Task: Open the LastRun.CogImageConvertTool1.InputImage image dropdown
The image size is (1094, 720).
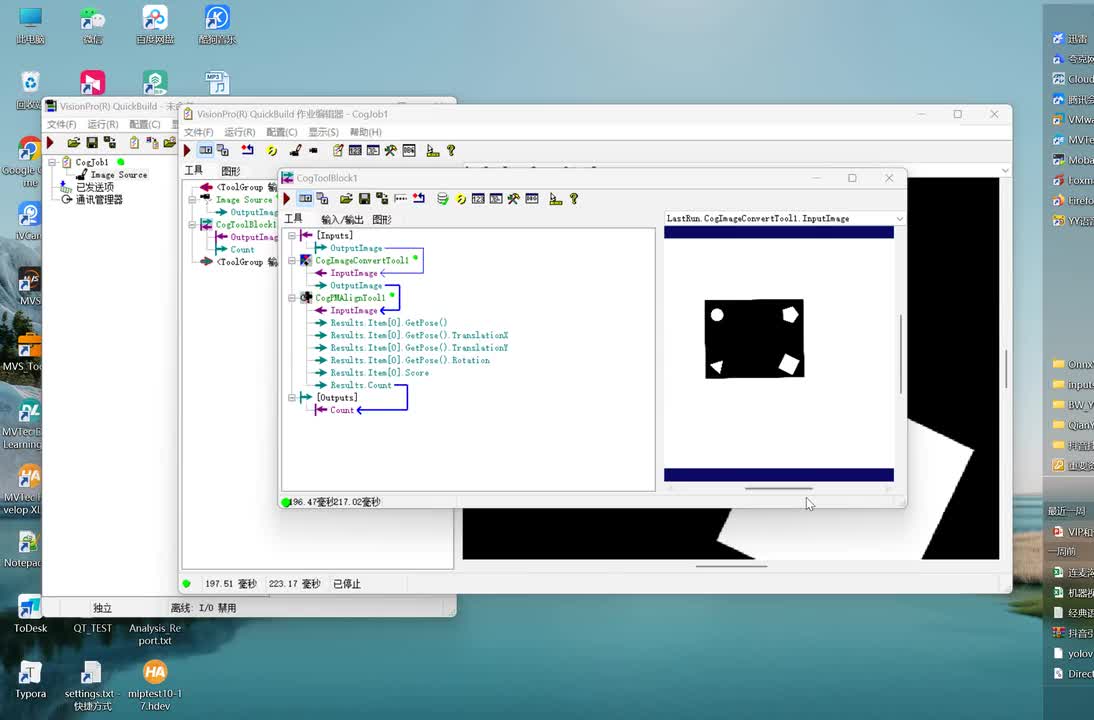Action: 899,219
